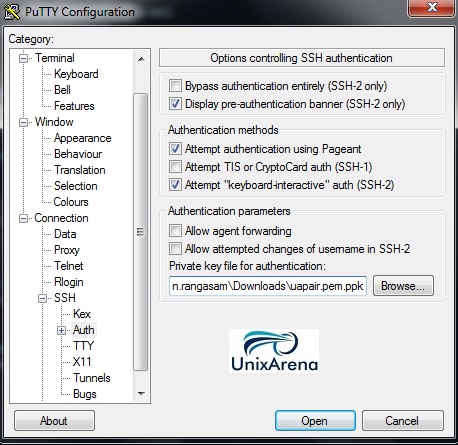Click the About button

coord(54,421)
